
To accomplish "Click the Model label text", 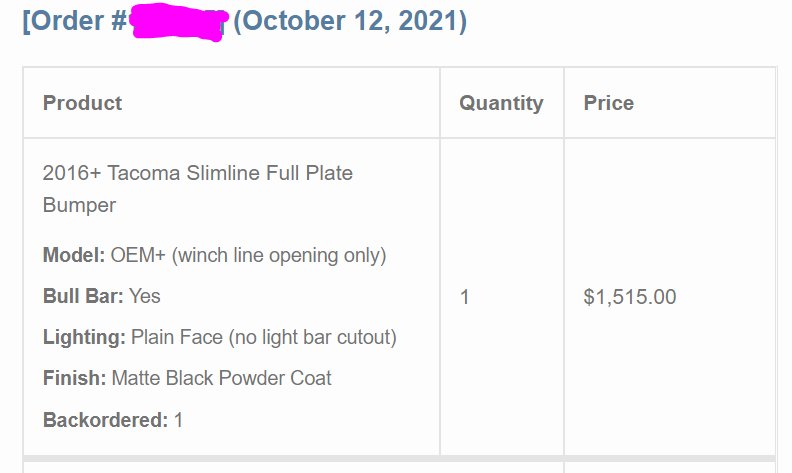I will [74, 255].
